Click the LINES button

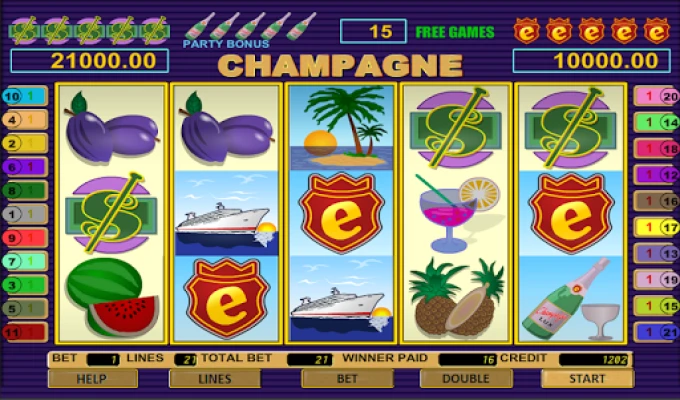(x=215, y=379)
